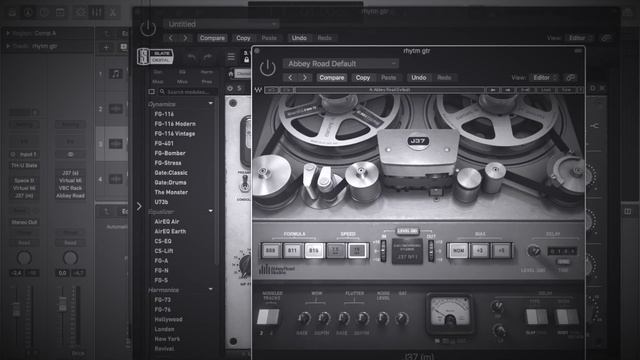Select U73b module
Screen dimensions: 640x360
click(x=161, y=202)
